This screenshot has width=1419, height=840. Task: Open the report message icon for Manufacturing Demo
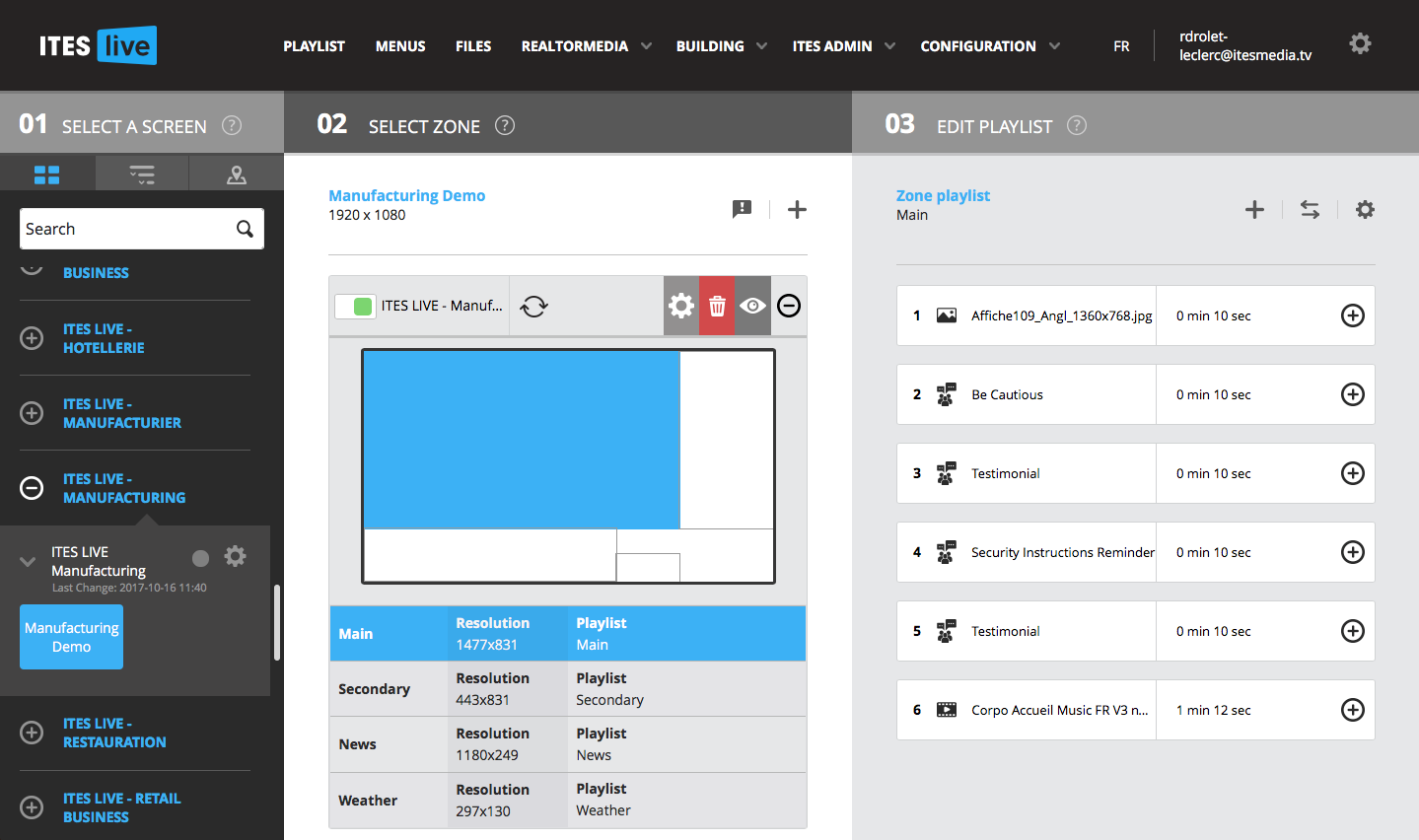point(742,209)
